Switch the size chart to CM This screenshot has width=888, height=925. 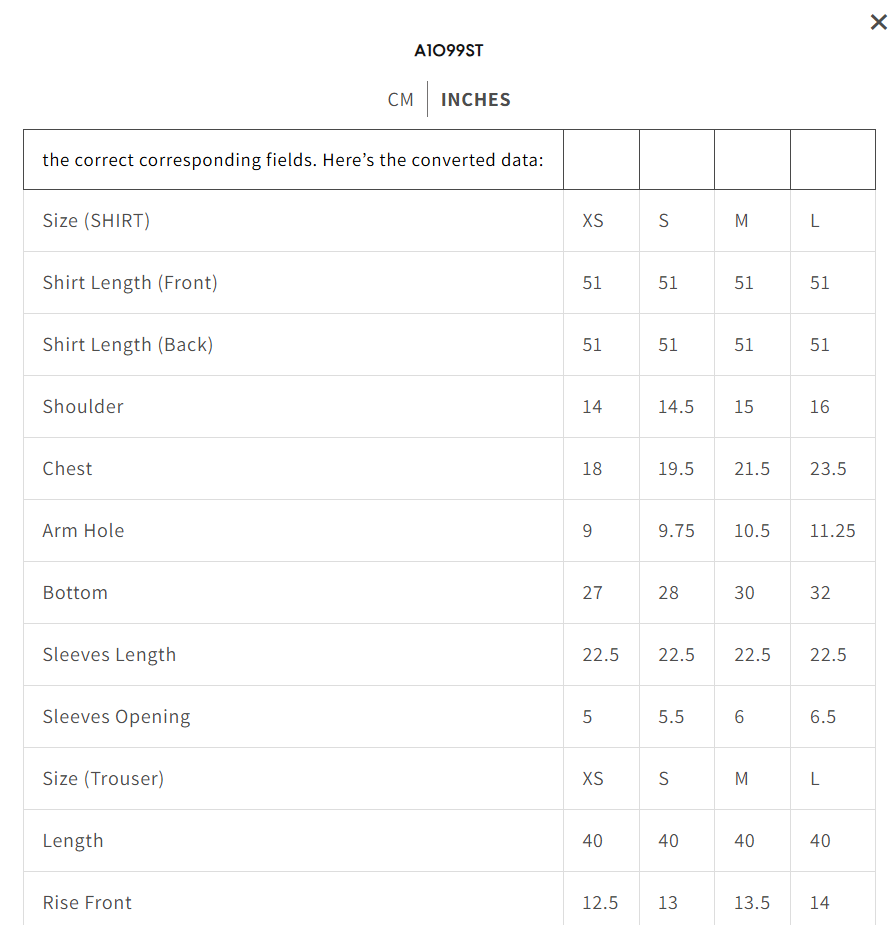coord(400,100)
